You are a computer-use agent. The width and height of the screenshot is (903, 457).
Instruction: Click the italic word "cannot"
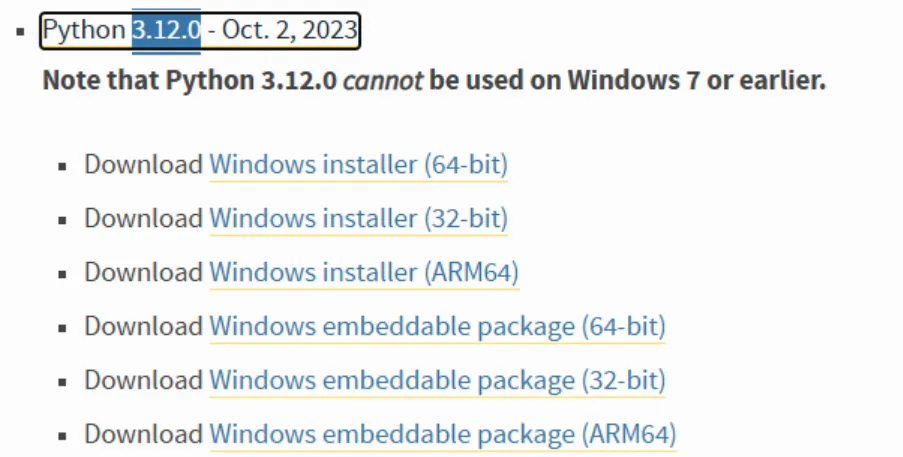pos(383,80)
